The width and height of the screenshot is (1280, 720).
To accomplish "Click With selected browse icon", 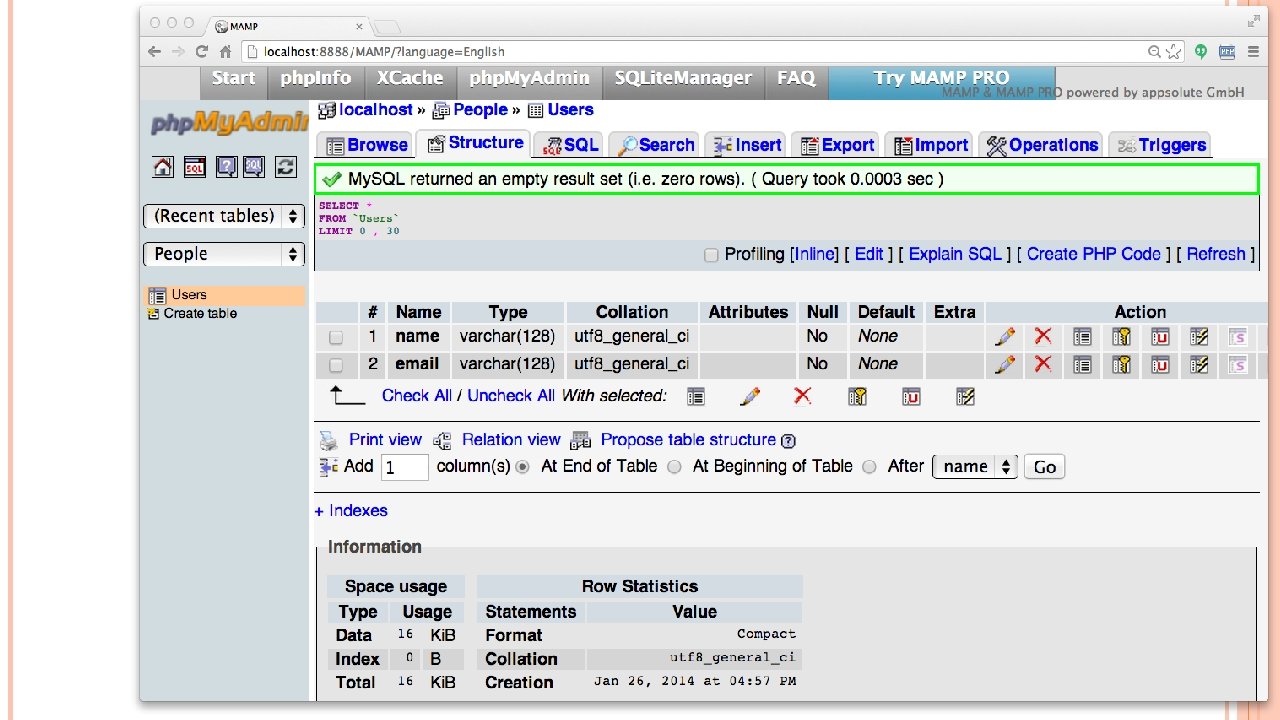I will click(696, 397).
